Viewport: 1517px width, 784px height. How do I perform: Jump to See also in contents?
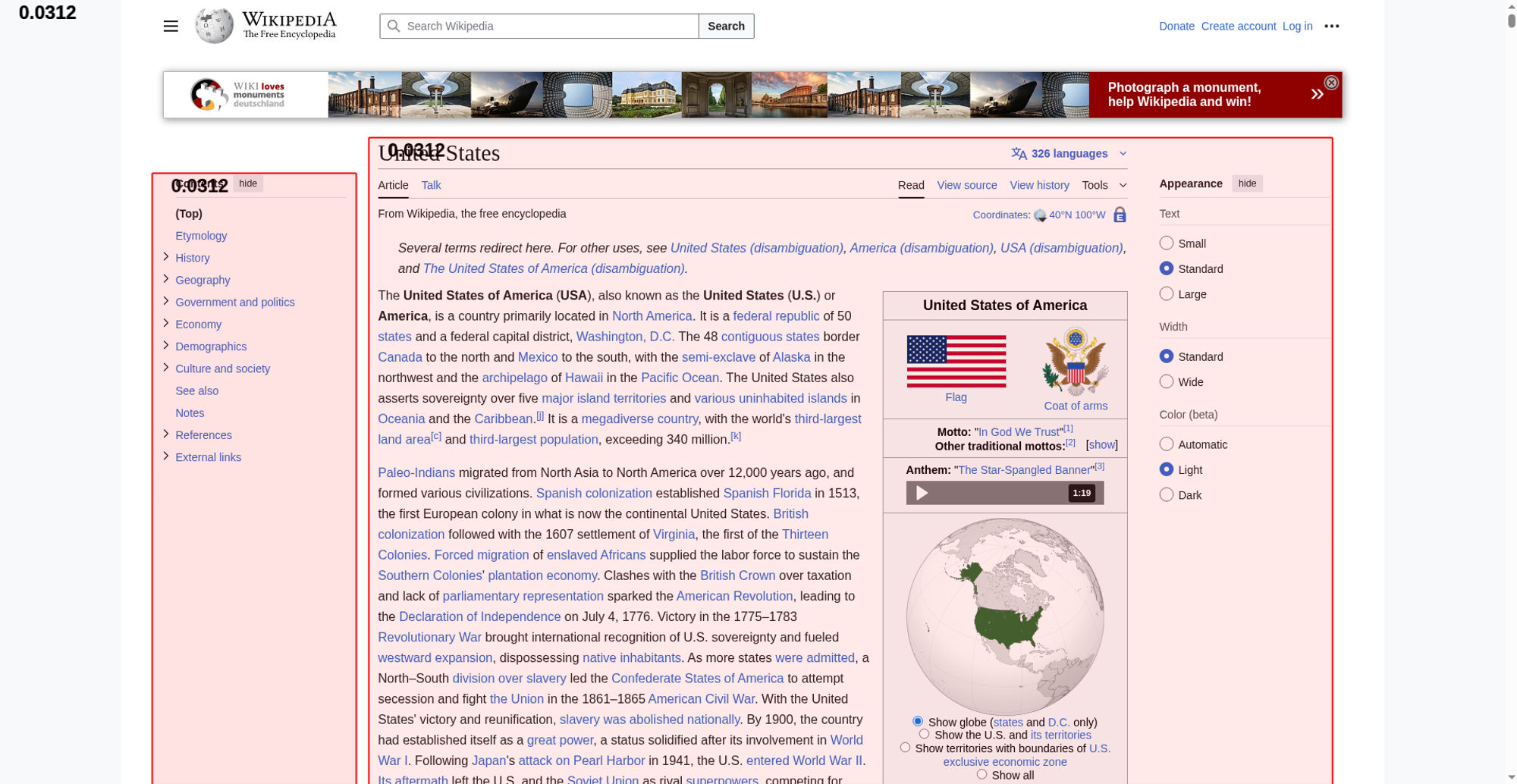(197, 390)
